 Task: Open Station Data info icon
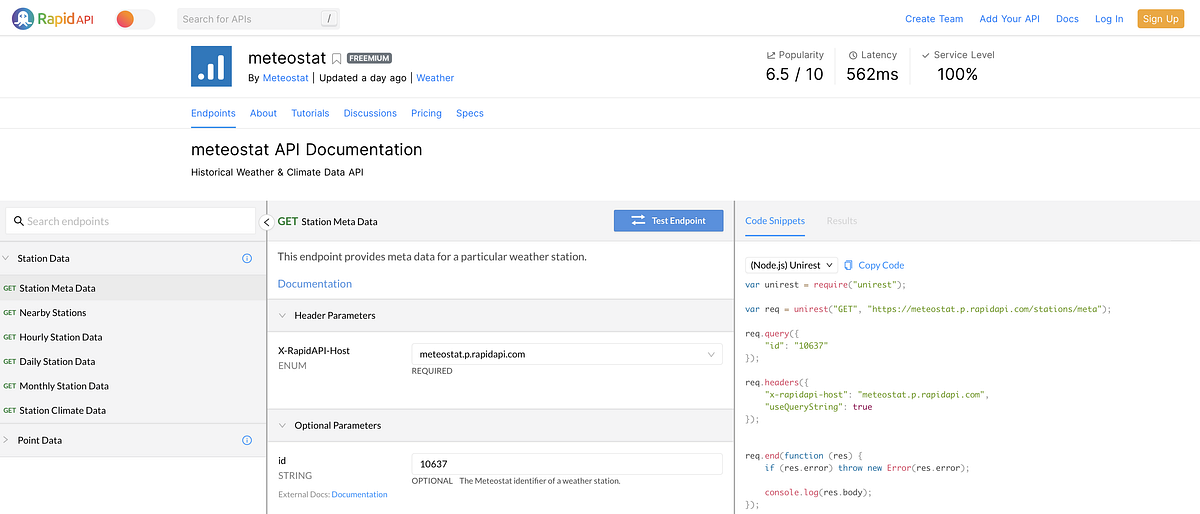247,258
